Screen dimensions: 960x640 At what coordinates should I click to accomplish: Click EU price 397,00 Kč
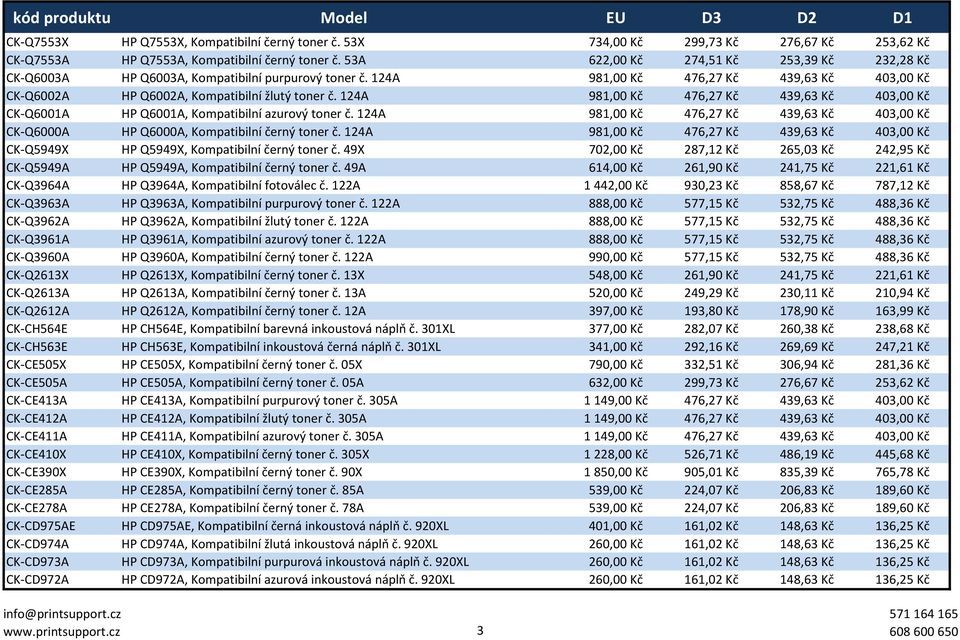tap(615, 311)
